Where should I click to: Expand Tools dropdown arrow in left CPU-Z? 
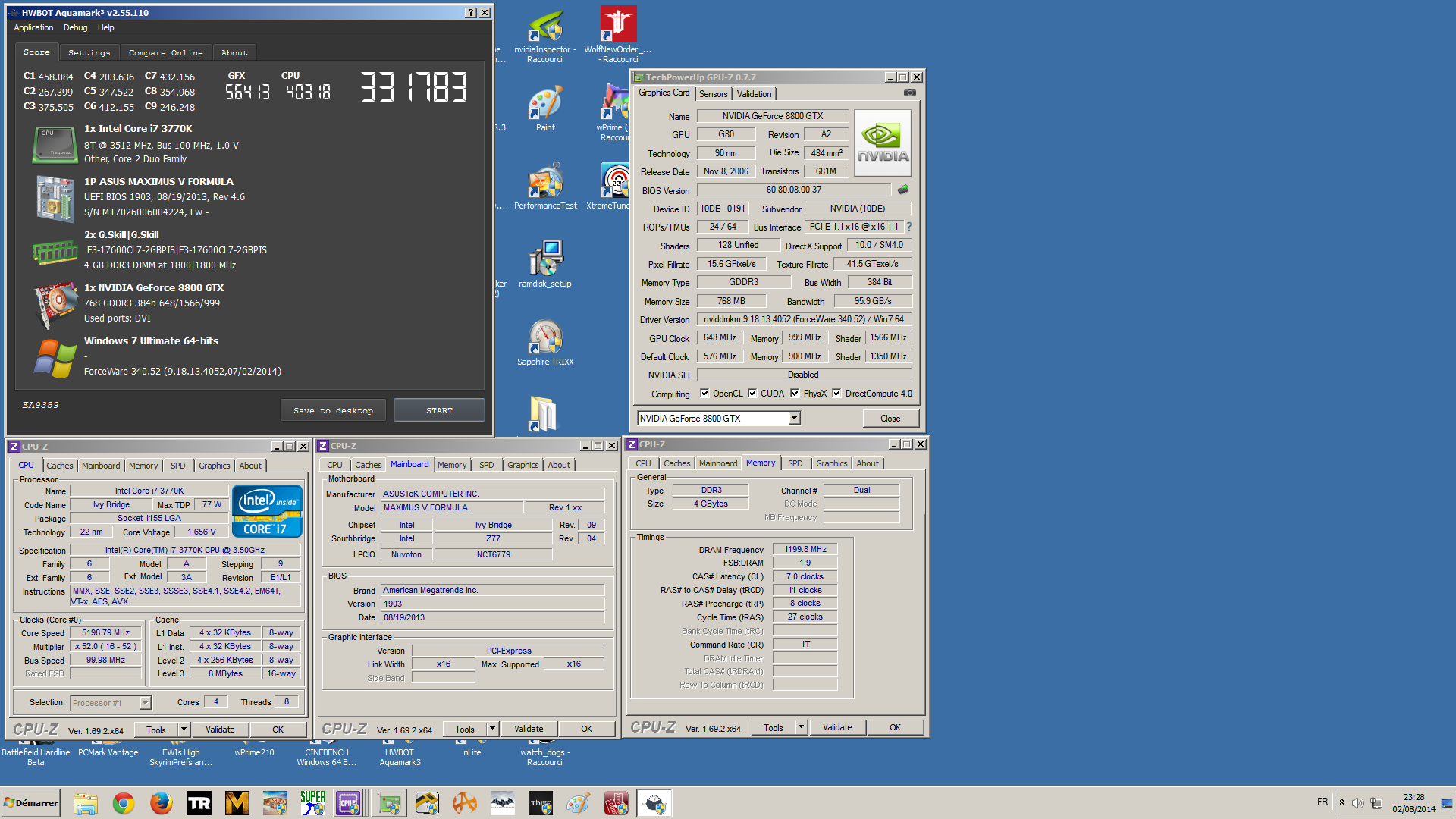click(183, 730)
